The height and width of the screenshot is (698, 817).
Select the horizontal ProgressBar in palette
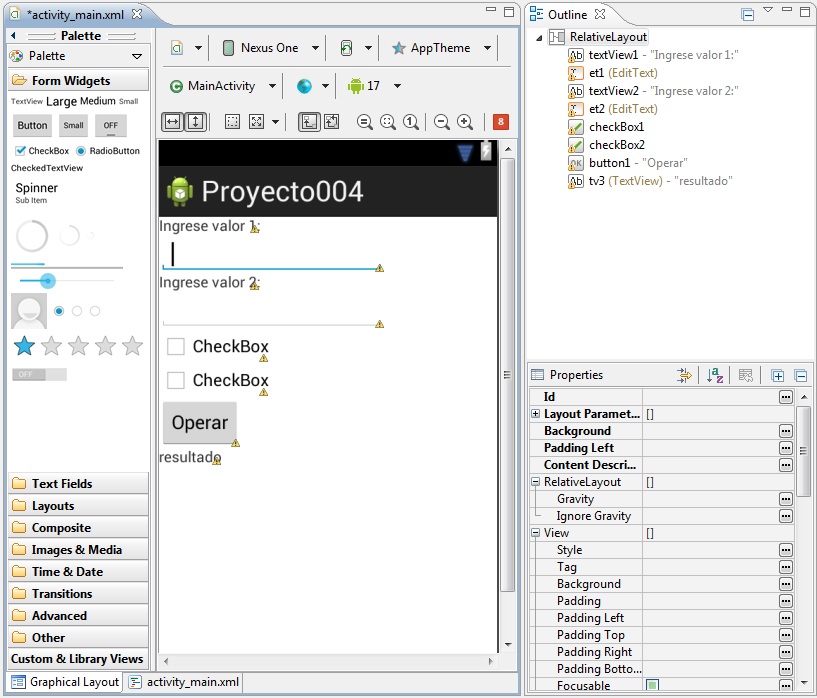67,266
